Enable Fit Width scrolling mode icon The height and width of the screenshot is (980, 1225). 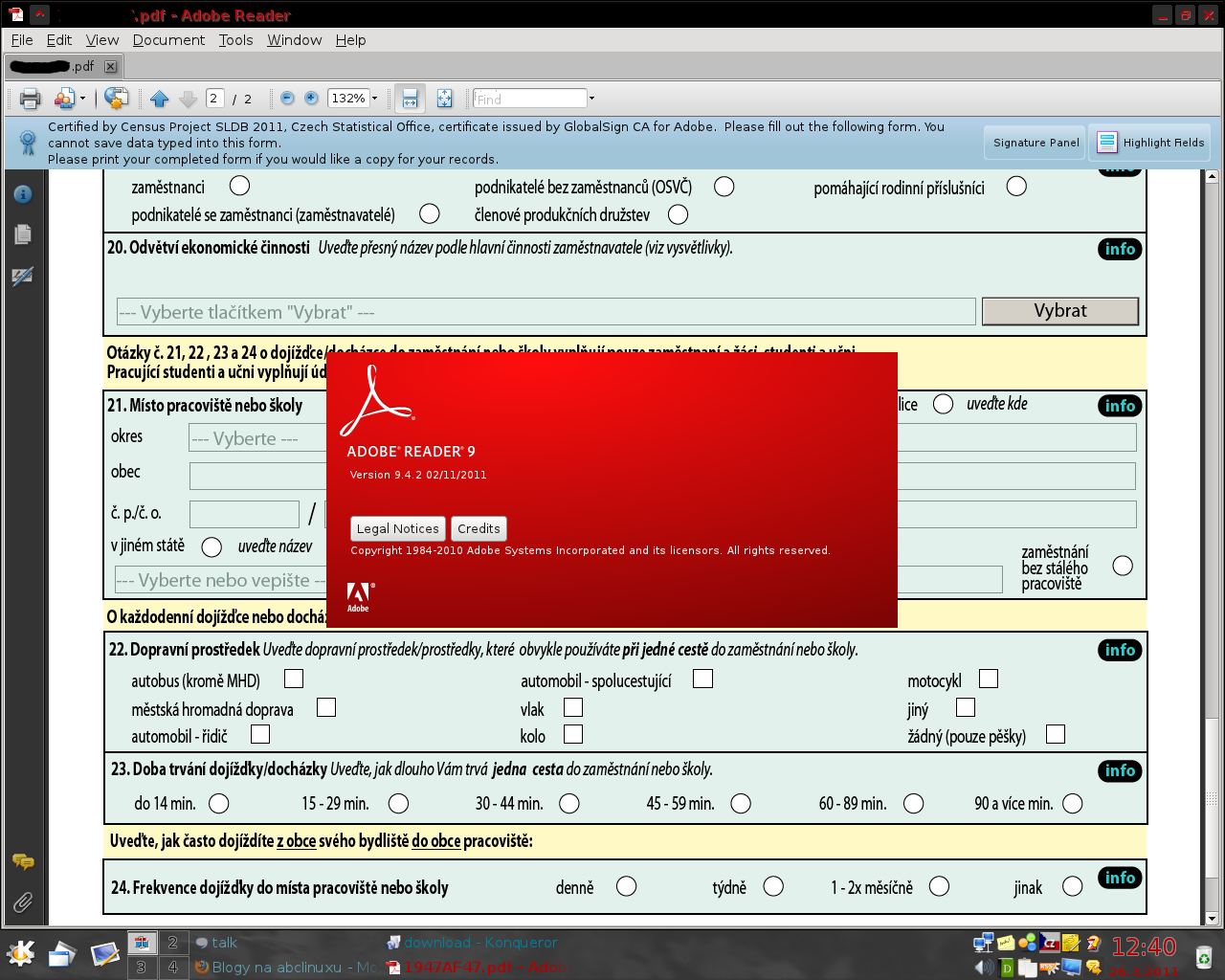(x=410, y=99)
